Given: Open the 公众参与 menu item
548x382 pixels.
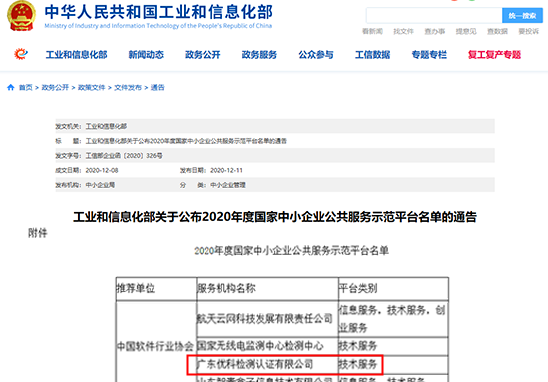Looking at the screenshot, I should point(316,55).
